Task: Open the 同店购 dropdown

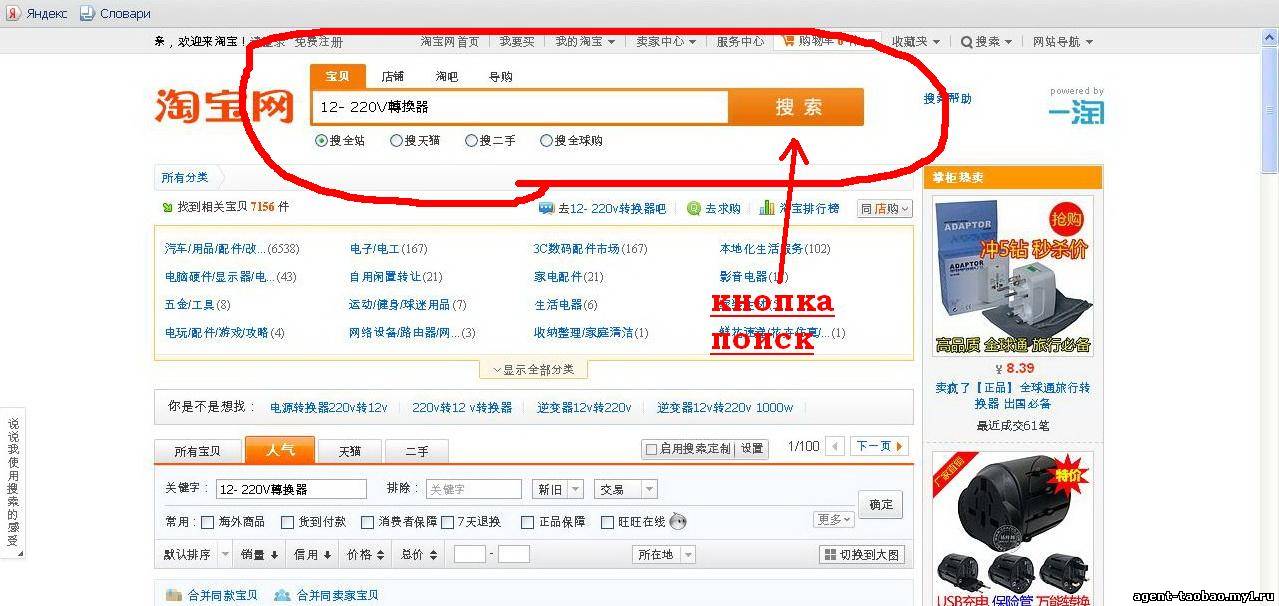Action: pyautogui.click(x=884, y=209)
